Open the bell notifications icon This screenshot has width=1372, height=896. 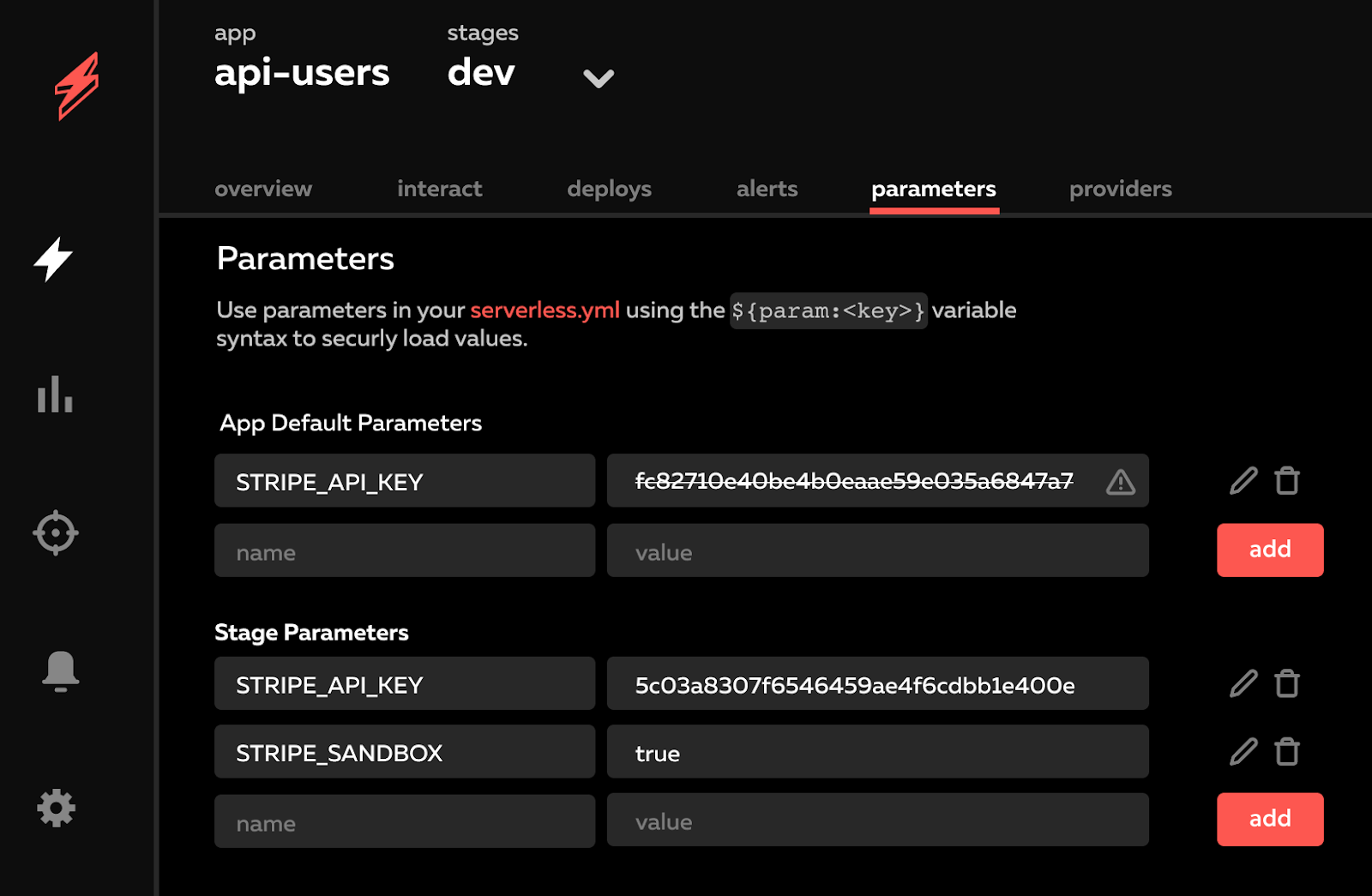[x=60, y=670]
